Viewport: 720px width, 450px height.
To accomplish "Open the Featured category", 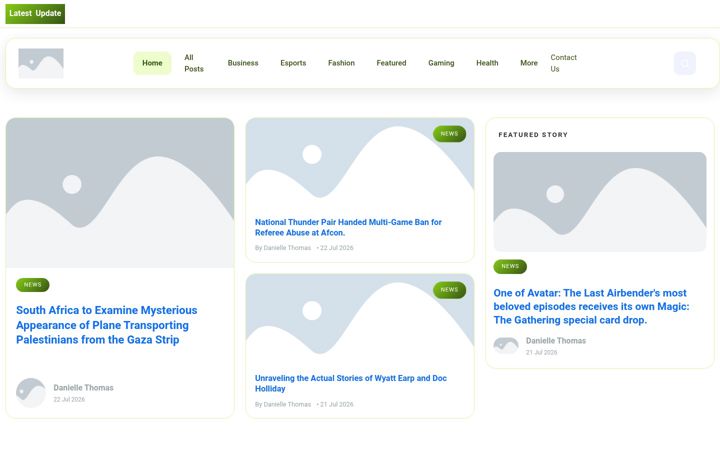I will click(x=391, y=63).
